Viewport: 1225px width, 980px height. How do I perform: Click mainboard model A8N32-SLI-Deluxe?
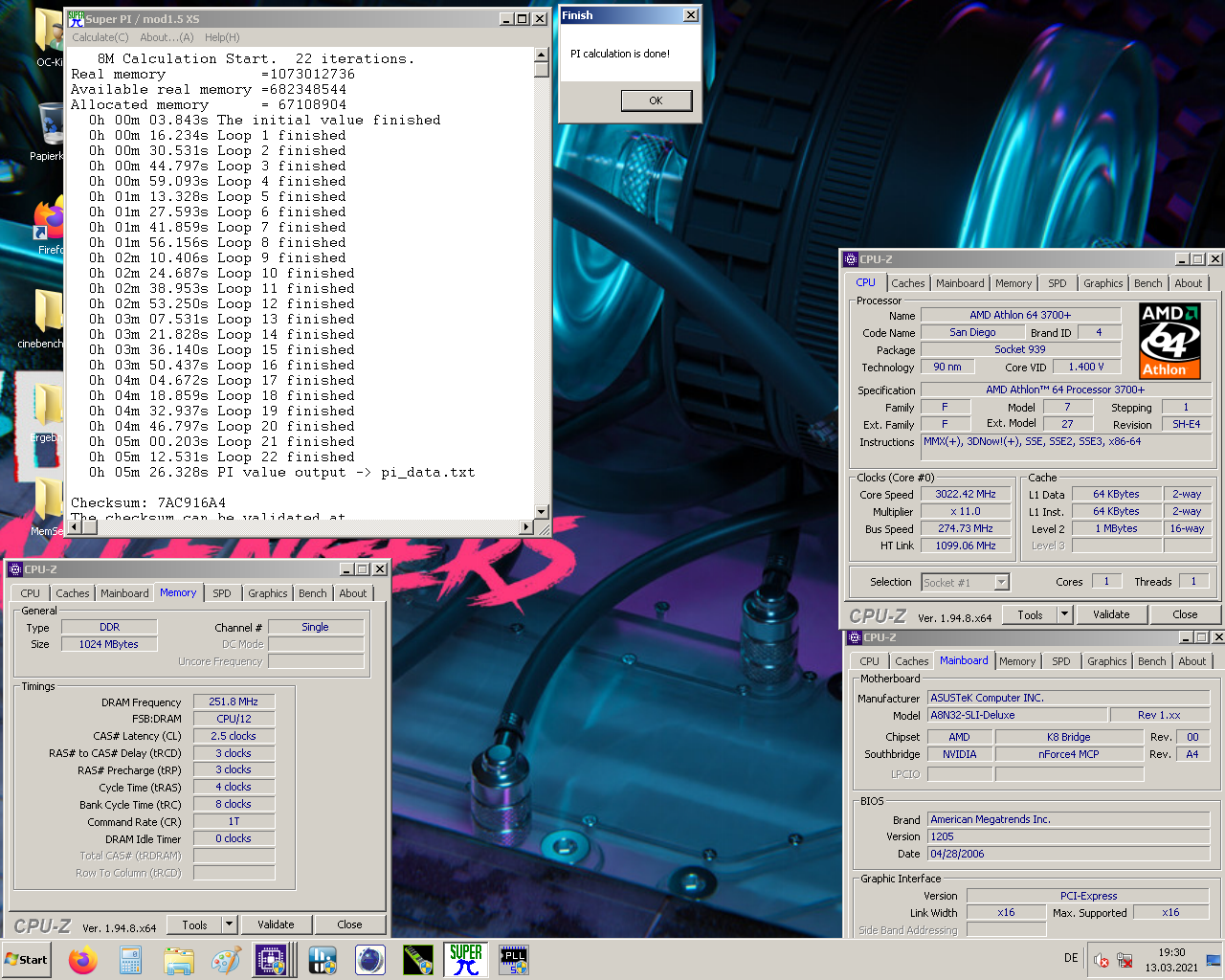[1016, 715]
